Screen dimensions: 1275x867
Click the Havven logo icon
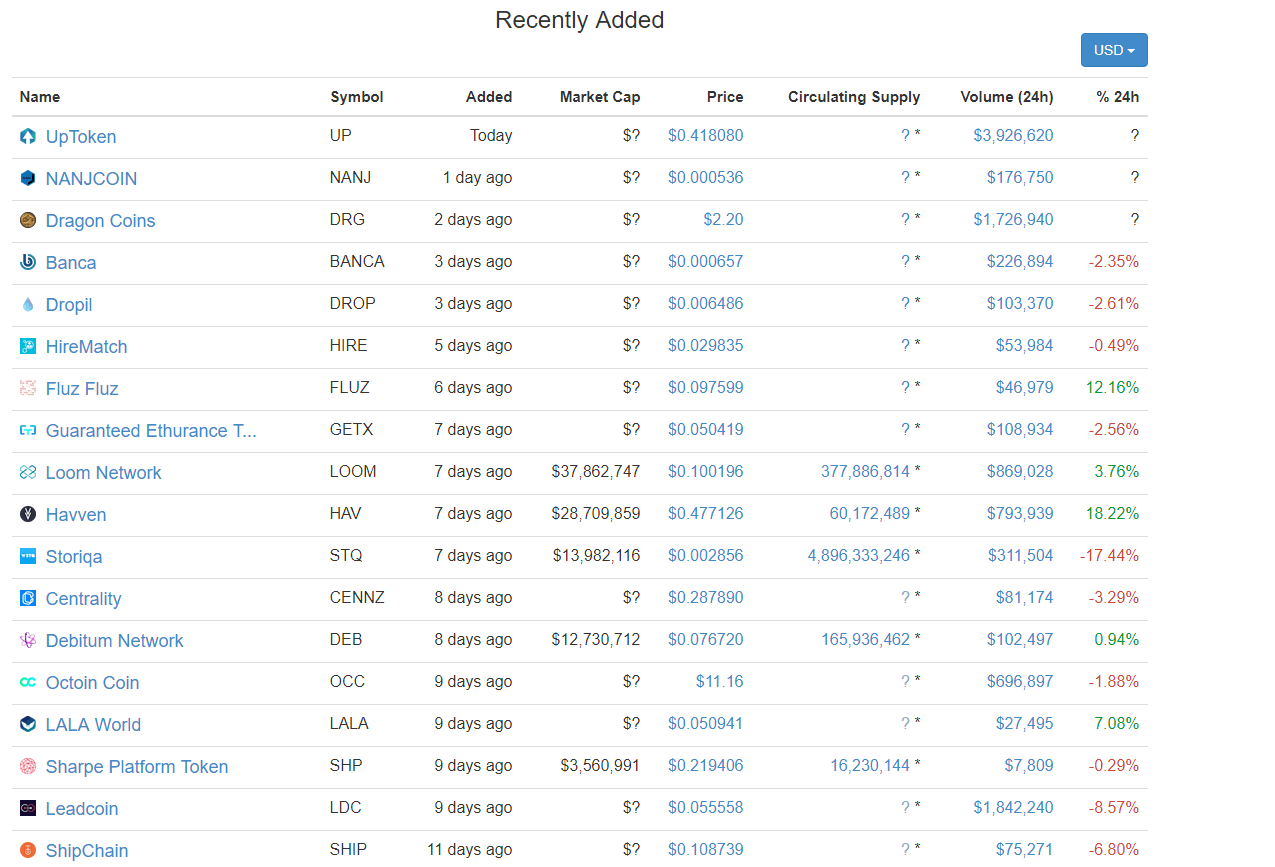tap(28, 515)
